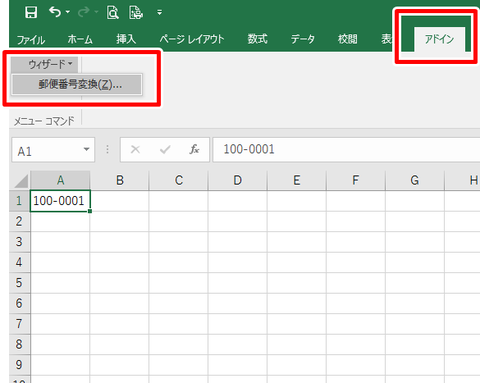Viewport: 480px width, 383px height.
Task: Open the データ tab
Action: [303, 39]
